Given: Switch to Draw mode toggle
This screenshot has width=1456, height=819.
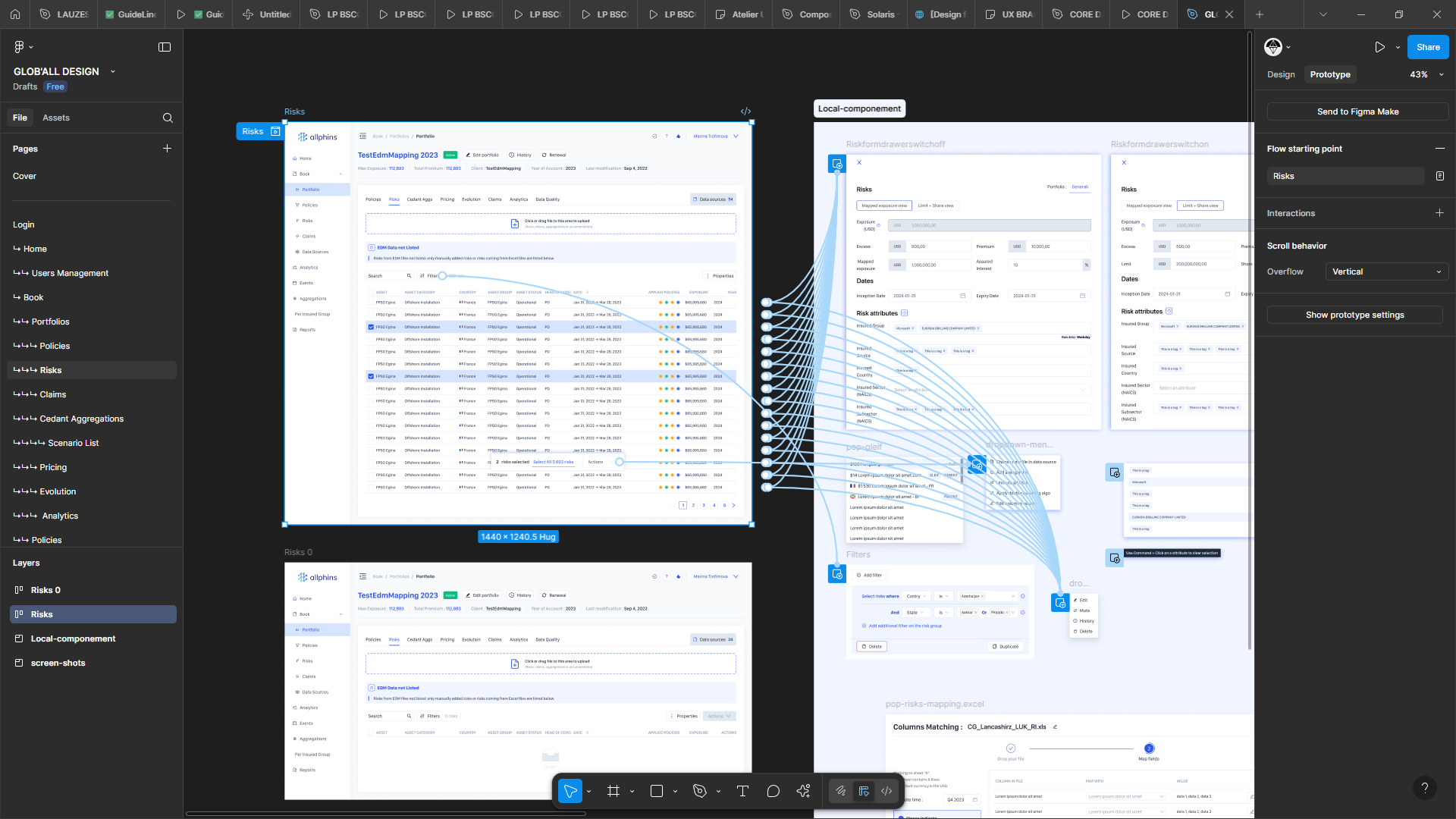Looking at the screenshot, I should click(x=841, y=791).
